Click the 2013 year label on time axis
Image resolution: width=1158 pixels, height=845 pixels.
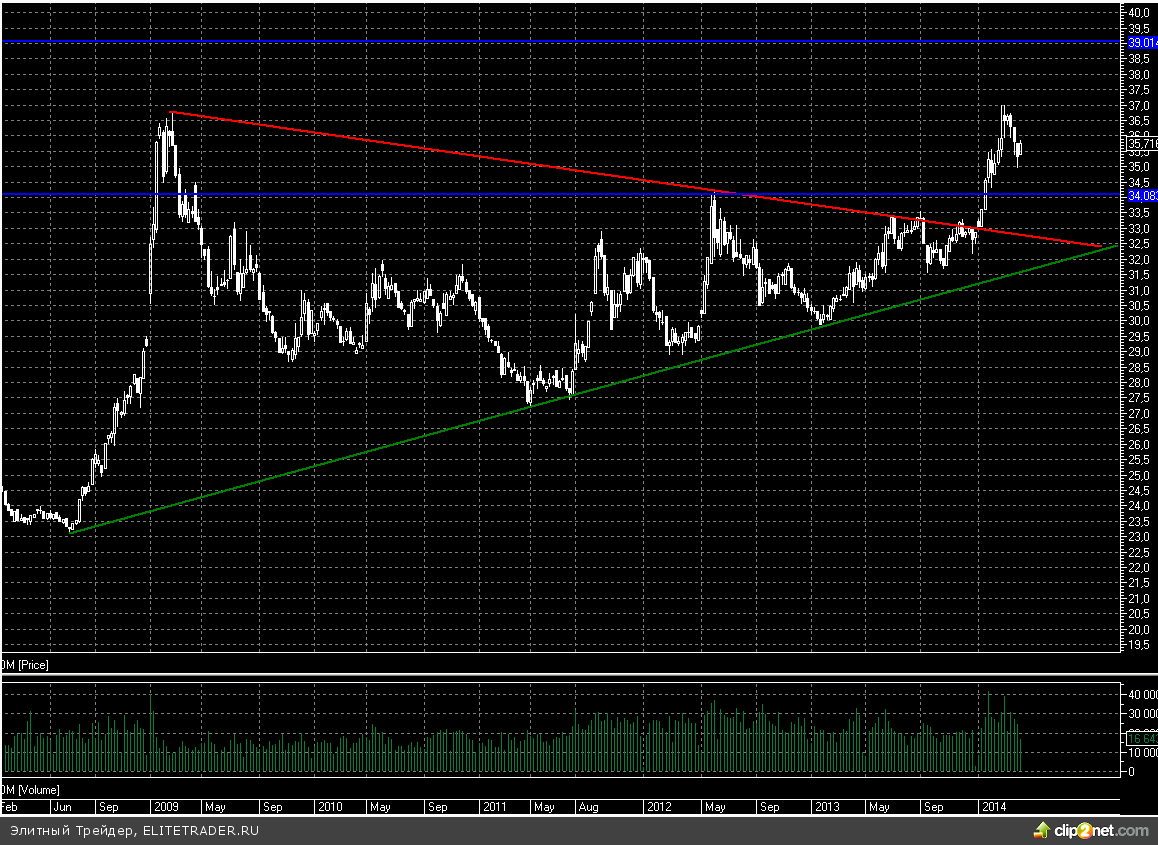coord(827,807)
